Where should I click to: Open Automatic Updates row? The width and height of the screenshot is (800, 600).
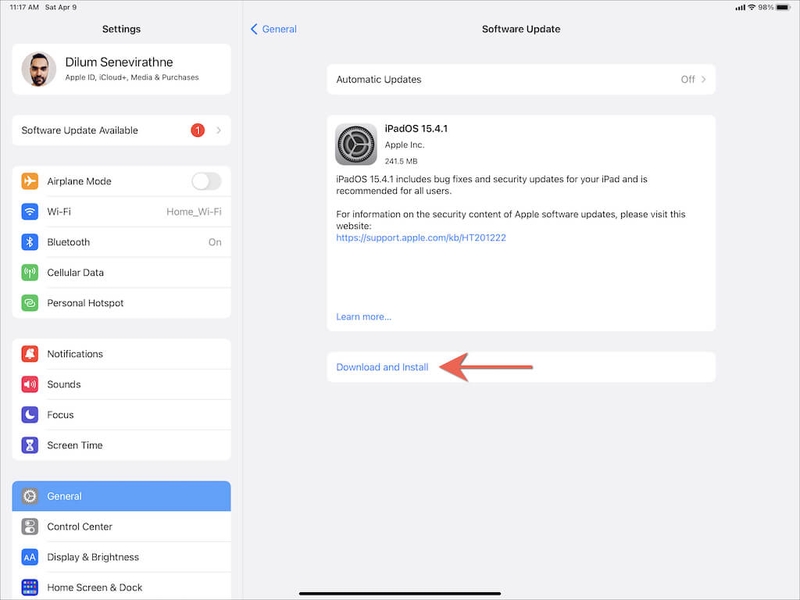click(x=521, y=80)
